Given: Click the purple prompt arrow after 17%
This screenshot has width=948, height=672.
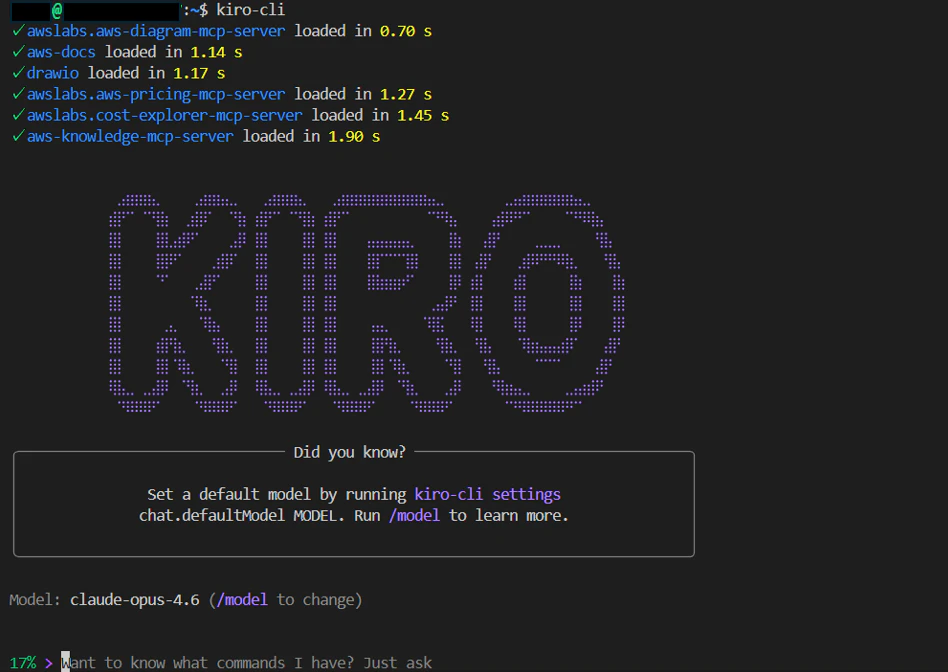Looking at the screenshot, I should point(48,664).
